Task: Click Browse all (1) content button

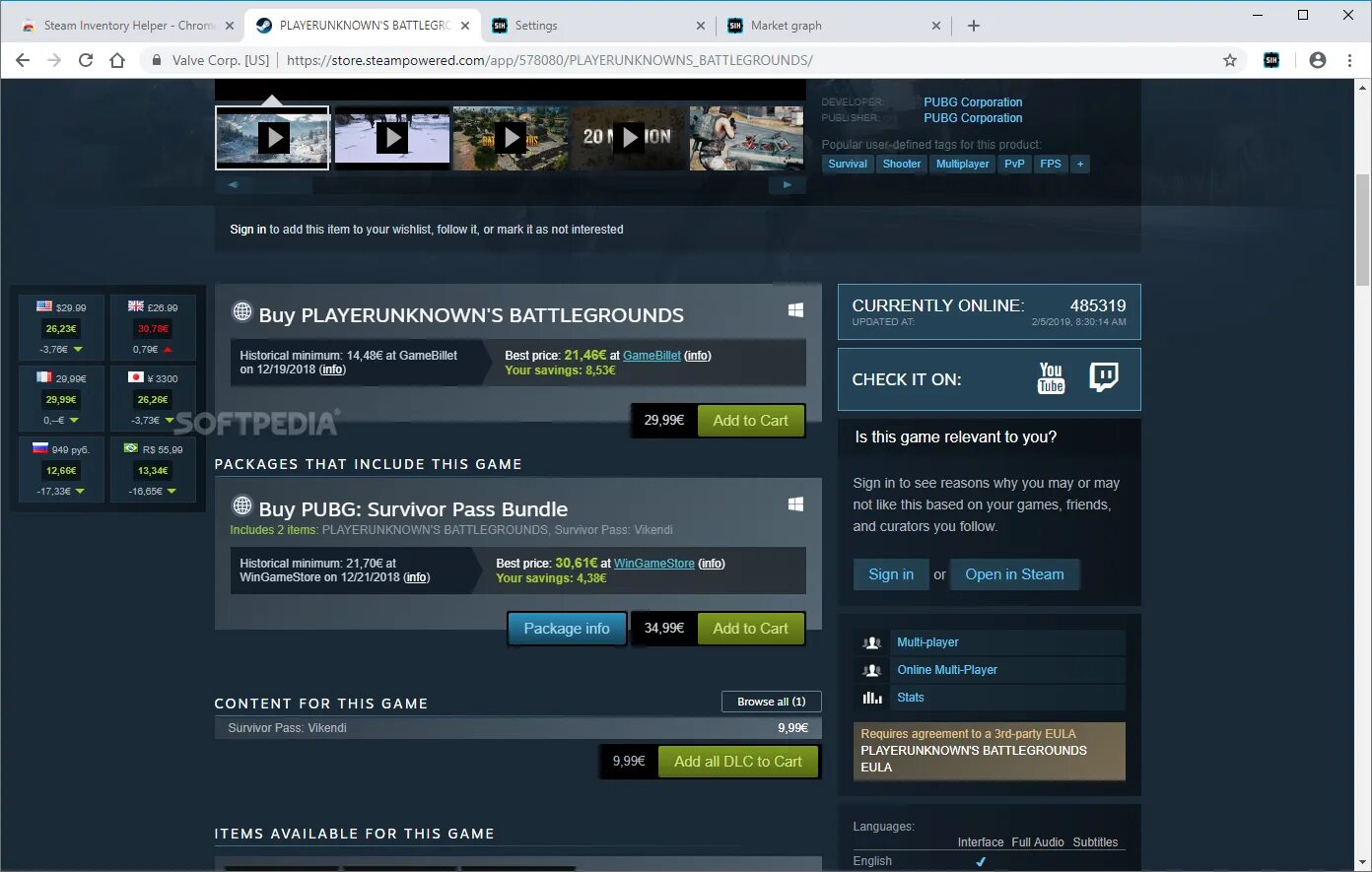Action: point(772,702)
